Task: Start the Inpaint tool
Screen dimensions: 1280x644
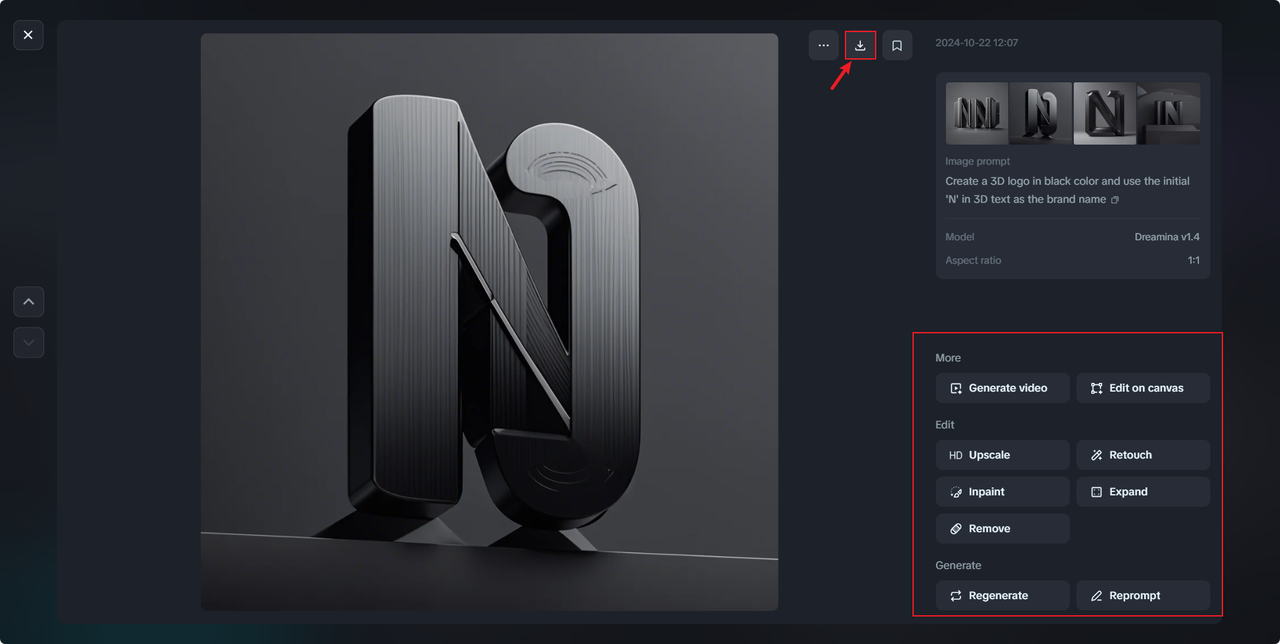Action: point(1003,492)
